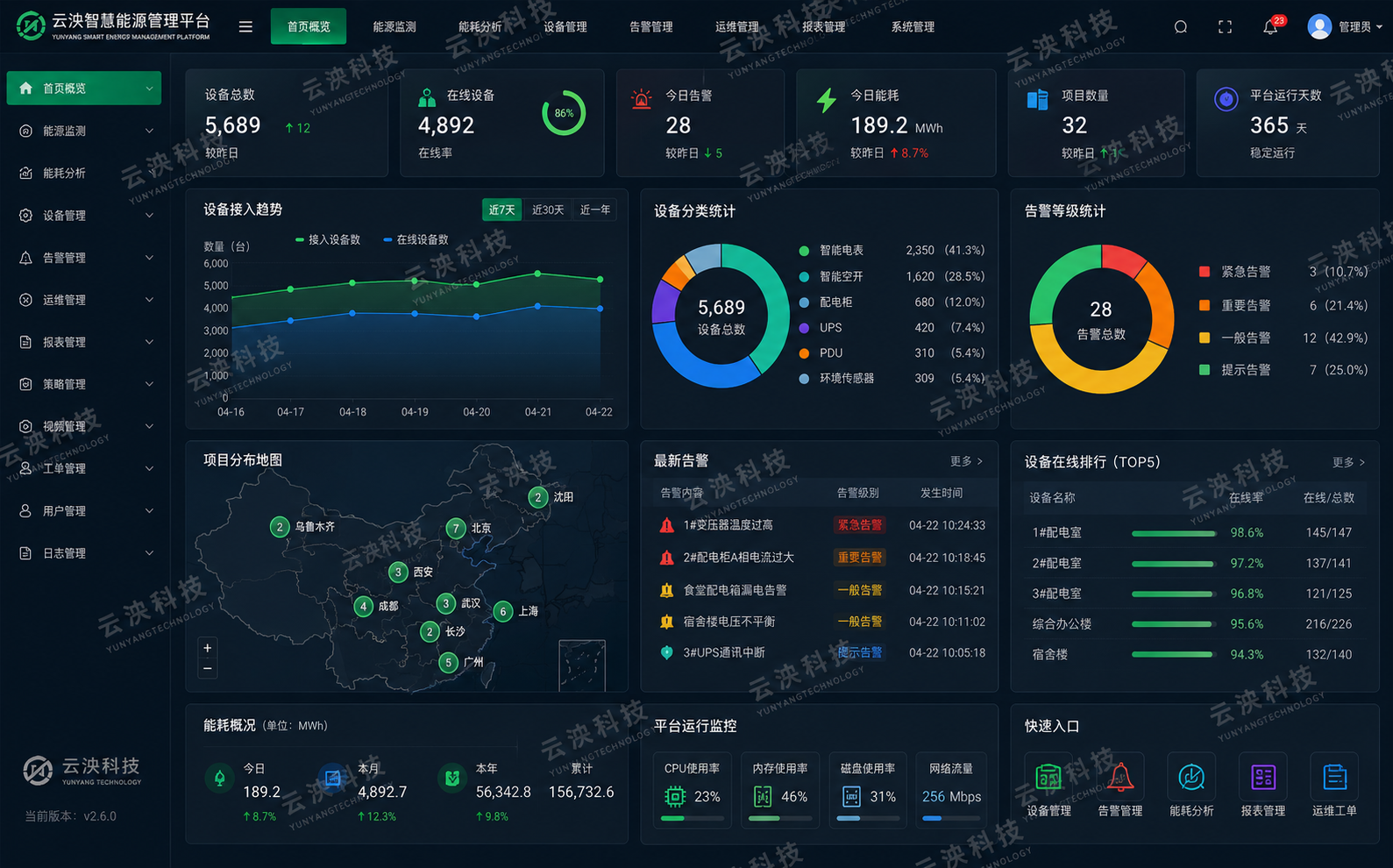This screenshot has width=1393, height=868.
Task: Open the search icon in header
Action: [1181, 27]
